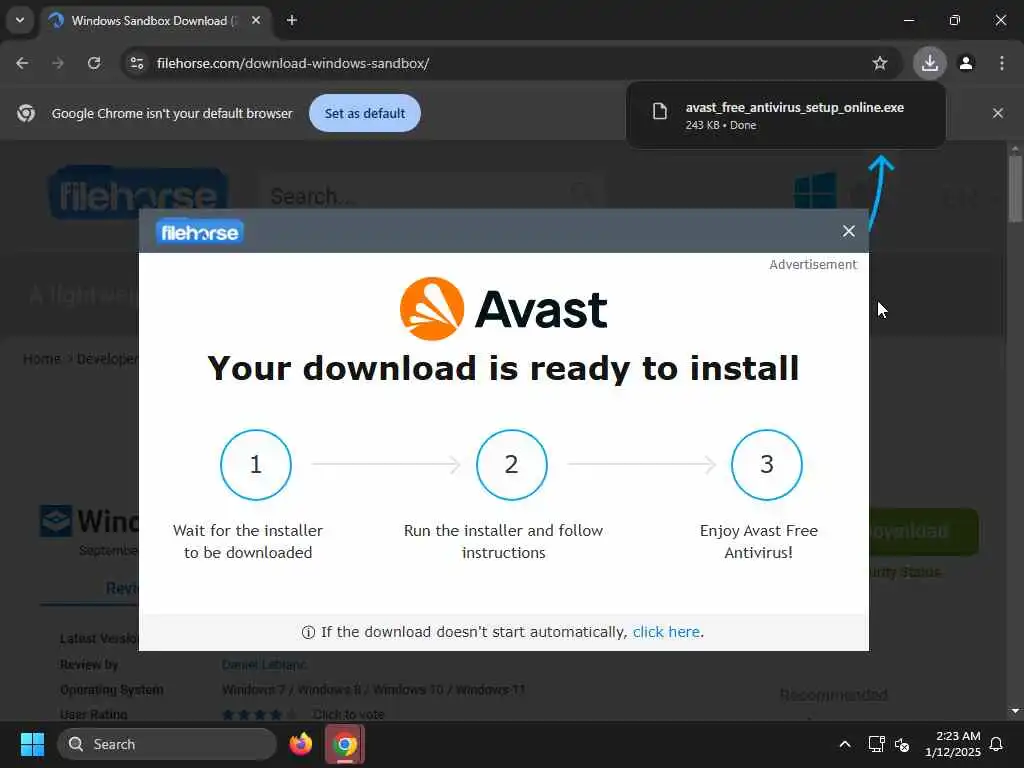
Task: Click the Avast orange logo
Action: point(432,309)
